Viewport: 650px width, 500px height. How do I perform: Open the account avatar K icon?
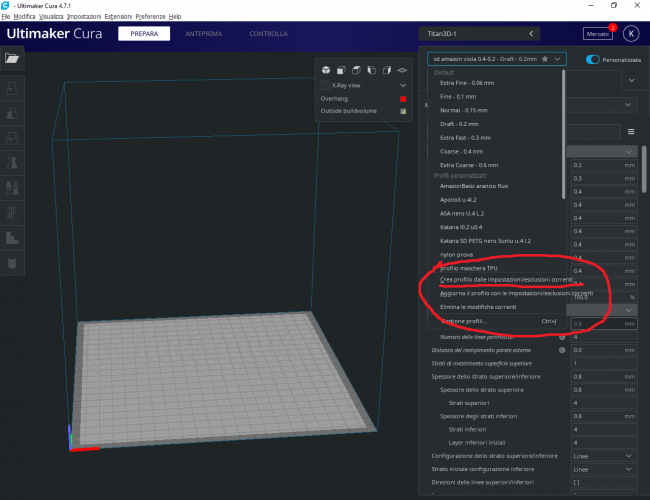pos(631,33)
